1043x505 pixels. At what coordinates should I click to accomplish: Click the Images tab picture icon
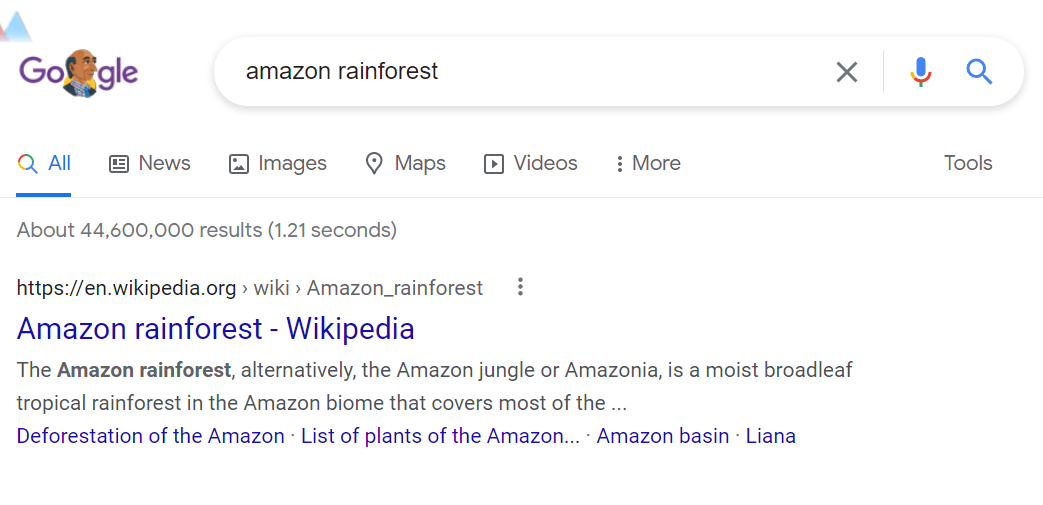pyautogui.click(x=238, y=164)
